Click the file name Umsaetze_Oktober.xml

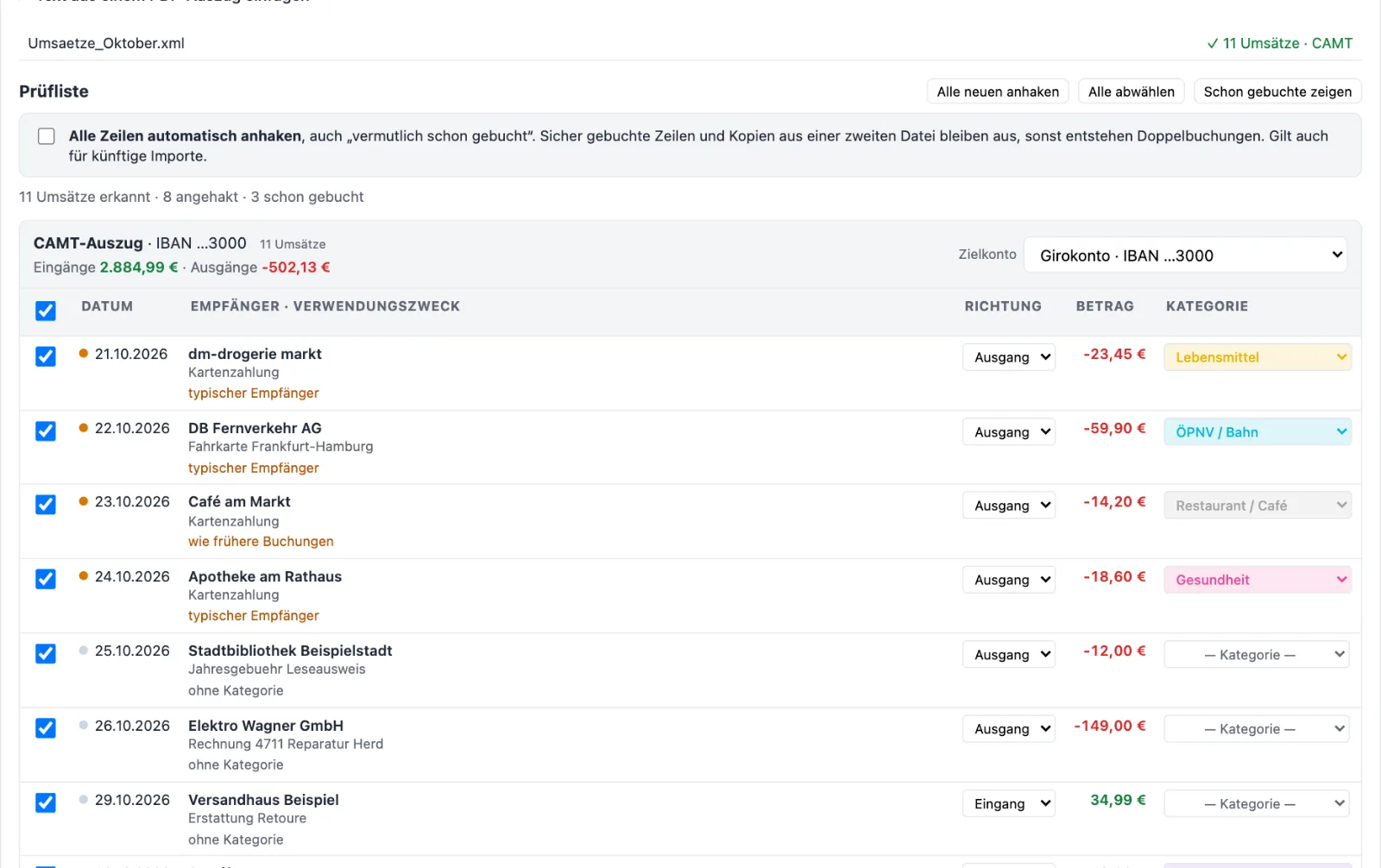pyautogui.click(x=106, y=43)
